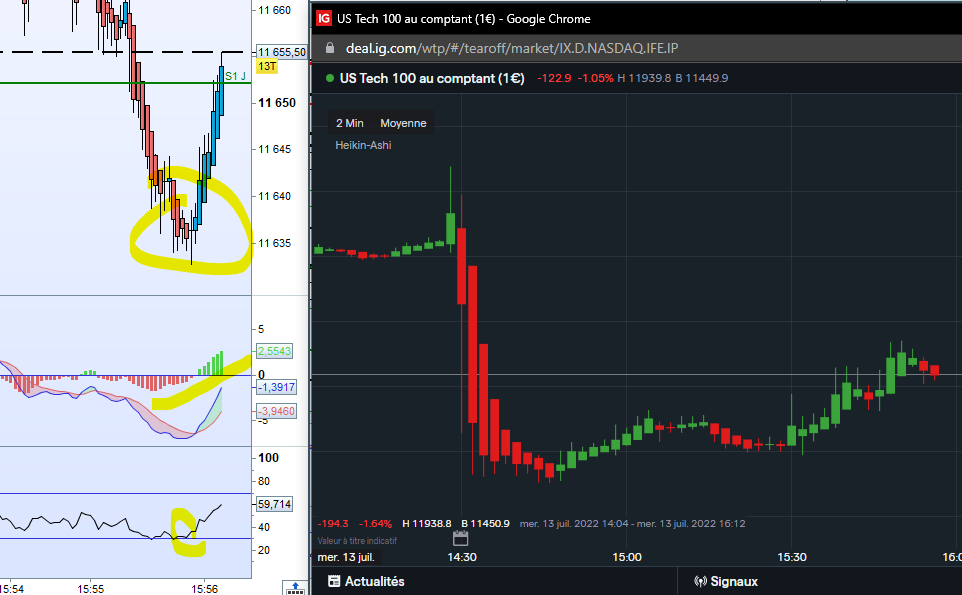Click the -3,9460 indicator value label

276,411
